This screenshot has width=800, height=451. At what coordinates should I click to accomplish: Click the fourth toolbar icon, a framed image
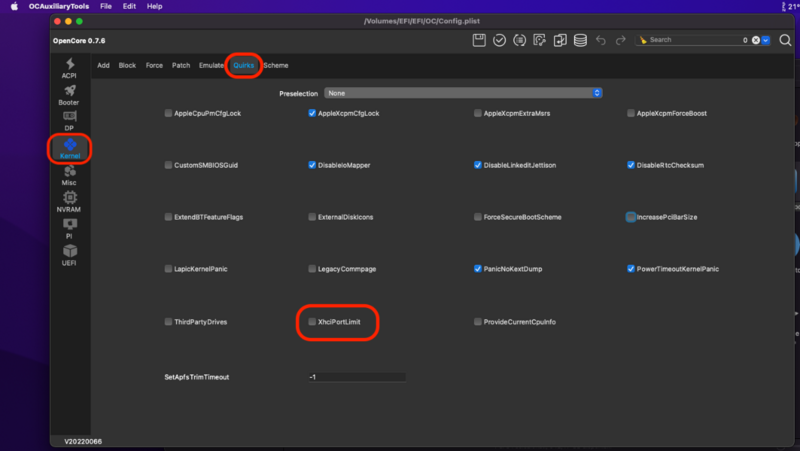(539, 40)
